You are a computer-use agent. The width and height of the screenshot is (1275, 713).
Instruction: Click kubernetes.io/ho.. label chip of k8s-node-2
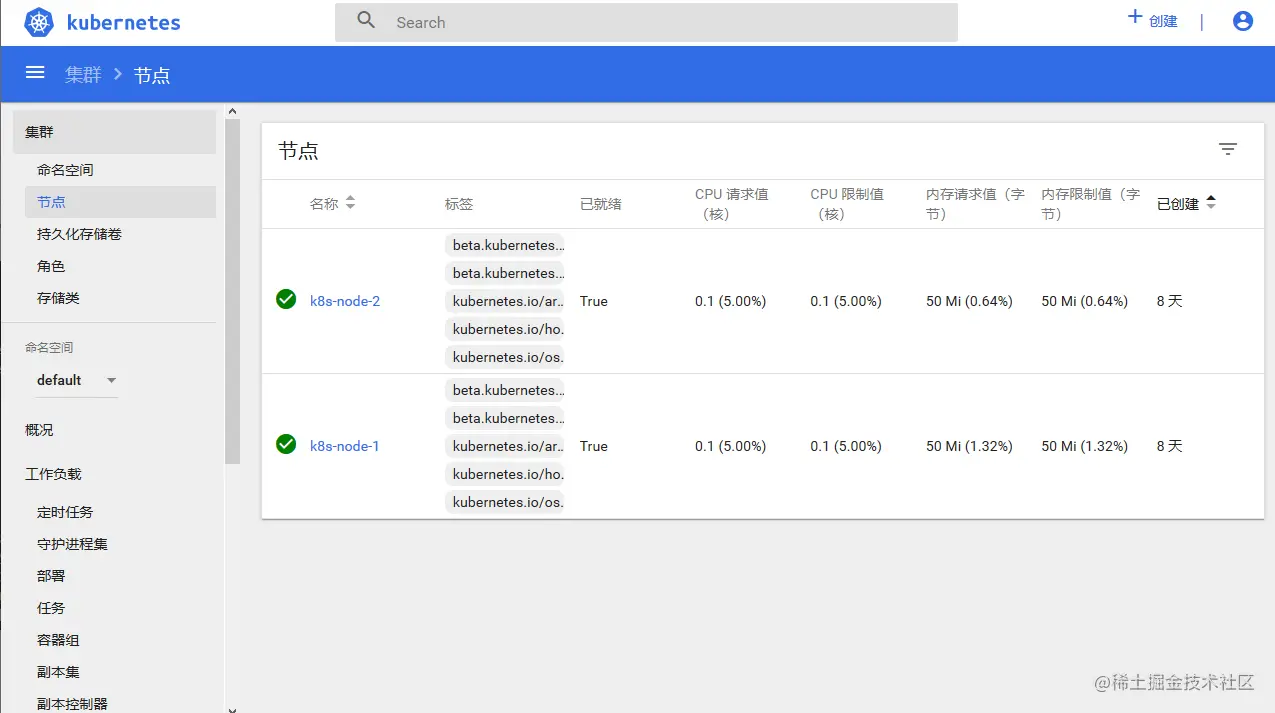pos(506,329)
